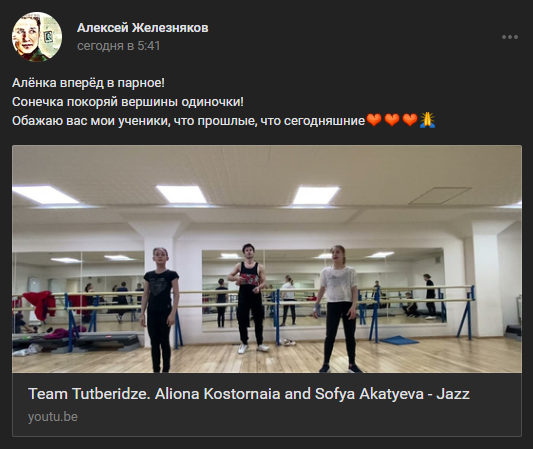Click the author name Алексей Железняков
533x449 pixels.
(142, 28)
